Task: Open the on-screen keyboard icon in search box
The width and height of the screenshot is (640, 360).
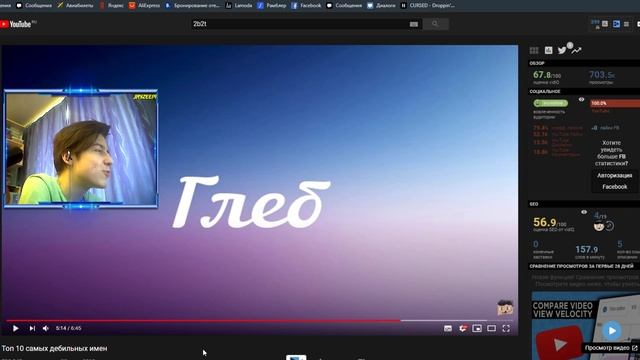Action: 413,24
